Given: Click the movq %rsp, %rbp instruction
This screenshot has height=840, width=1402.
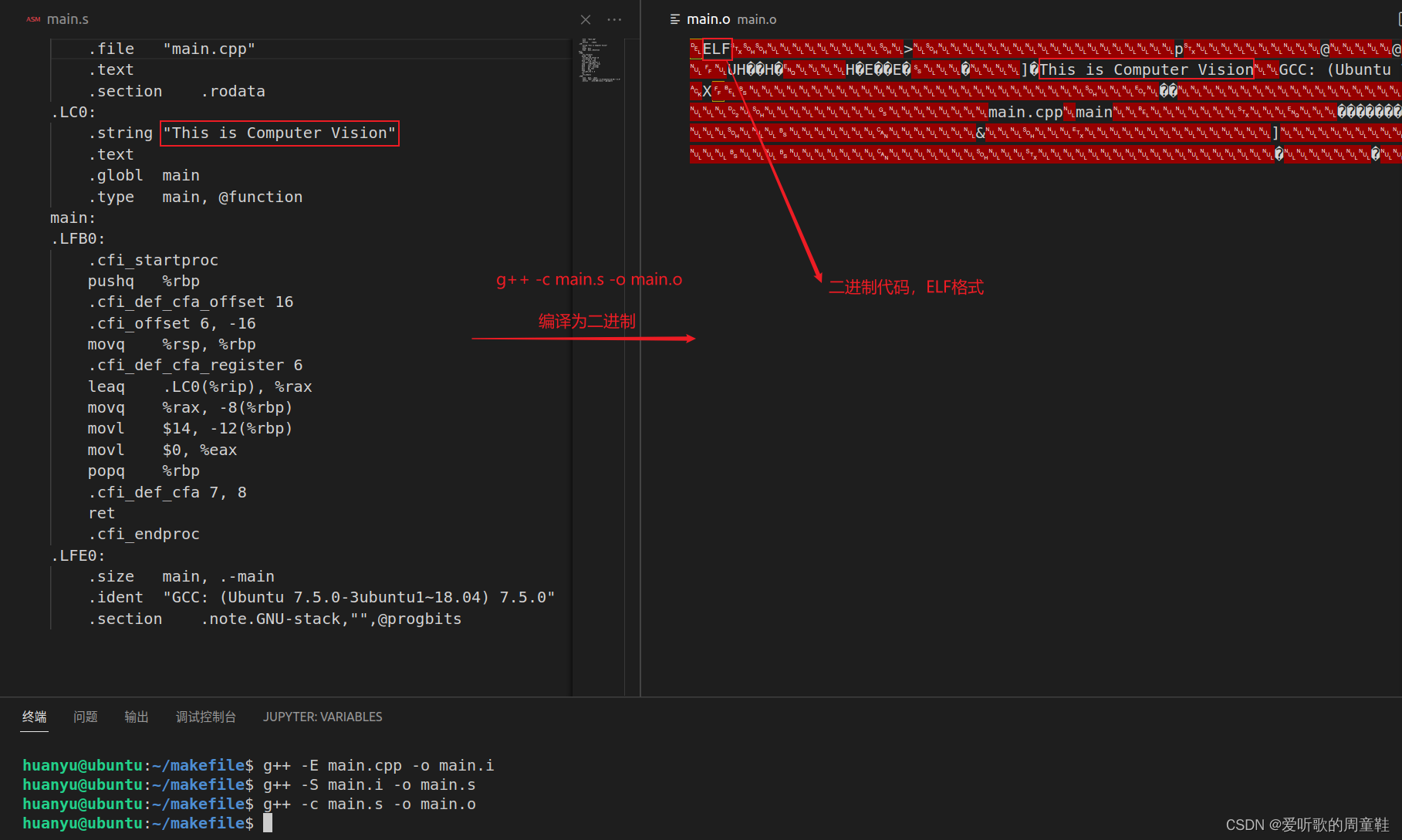Looking at the screenshot, I should click(171, 344).
